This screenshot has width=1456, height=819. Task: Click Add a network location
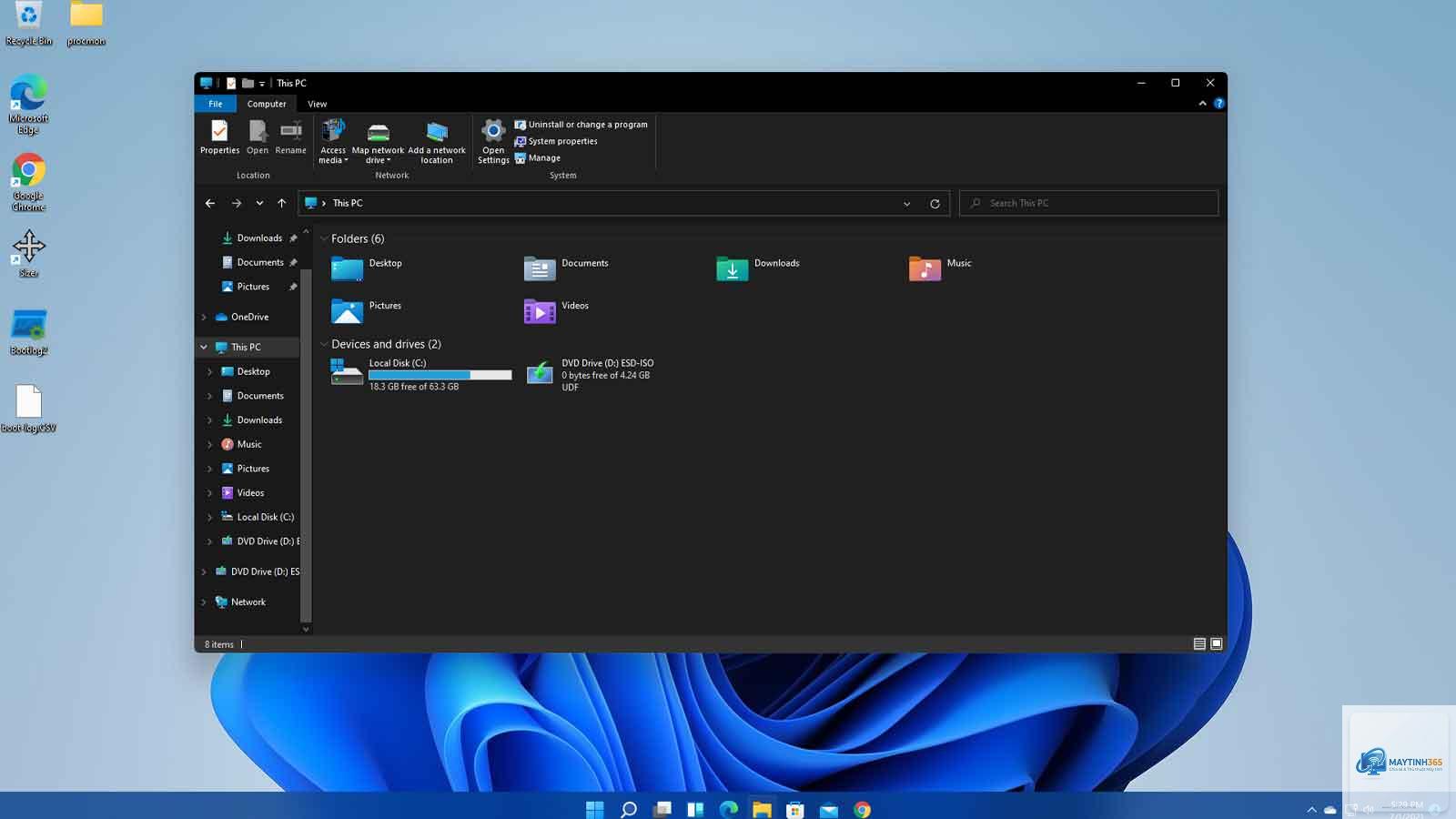click(x=437, y=142)
